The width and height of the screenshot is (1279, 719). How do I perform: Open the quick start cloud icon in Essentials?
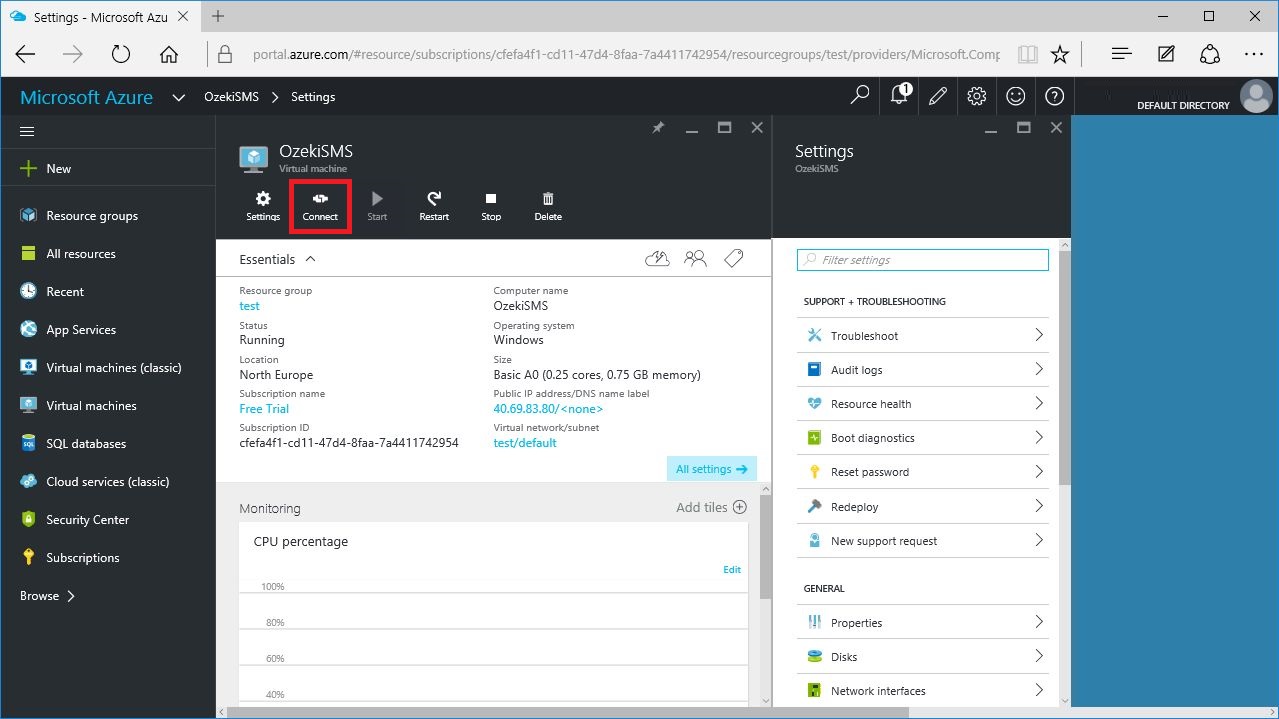pyautogui.click(x=657, y=259)
